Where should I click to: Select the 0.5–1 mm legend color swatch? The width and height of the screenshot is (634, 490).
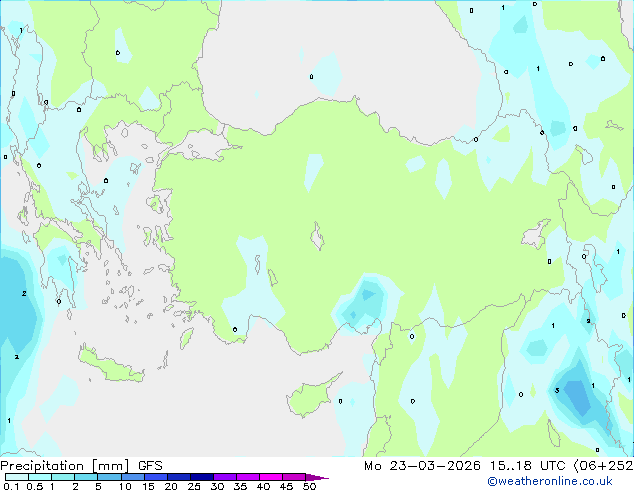tap(40, 477)
